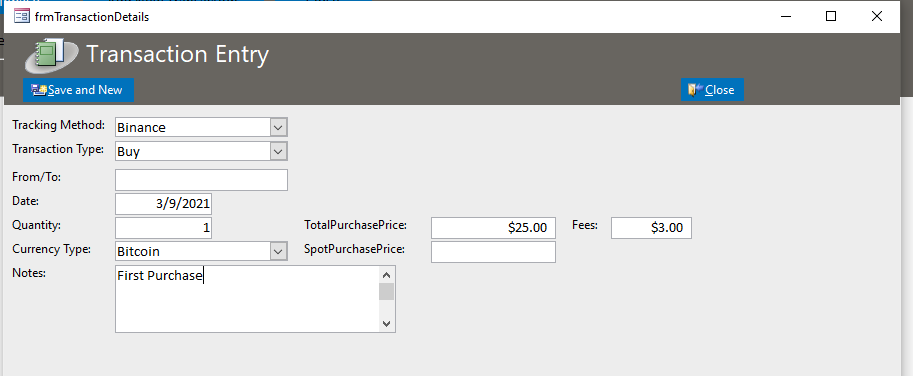Image resolution: width=913 pixels, height=376 pixels.
Task: Click the TotalPurchasePrice field showing $25.00
Action: [x=493, y=228]
